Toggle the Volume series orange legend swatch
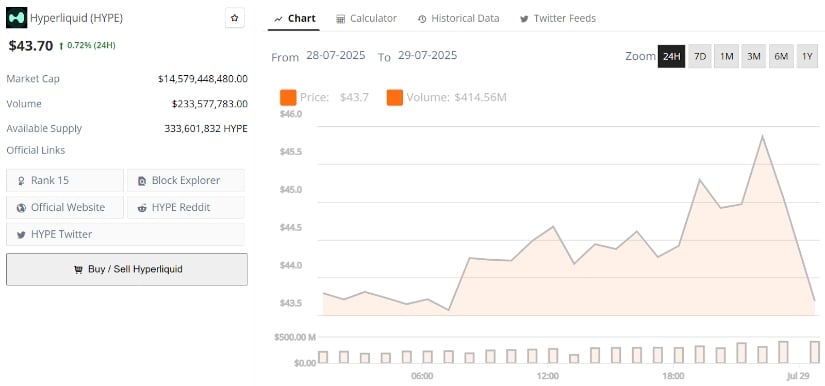This screenshot has height=386, width=825. pyautogui.click(x=395, y=97)
